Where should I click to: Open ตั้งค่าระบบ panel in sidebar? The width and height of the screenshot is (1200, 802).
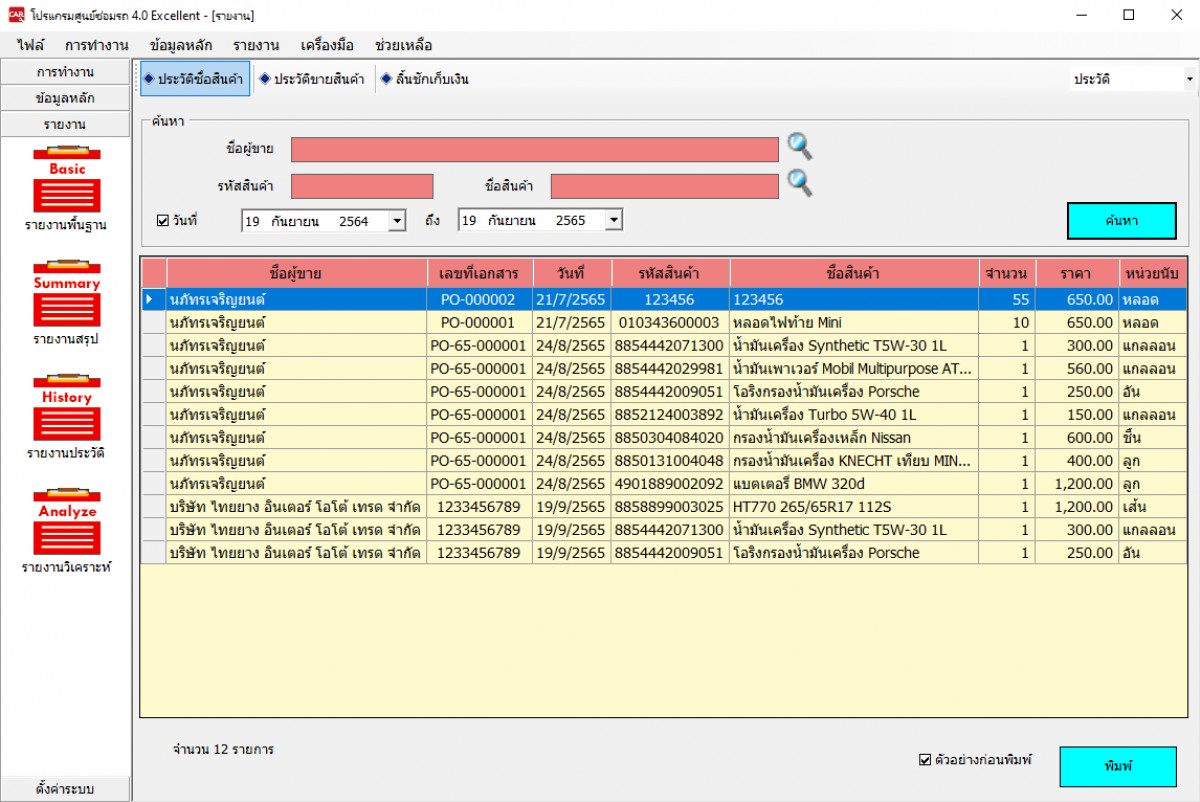pos(66,789)
